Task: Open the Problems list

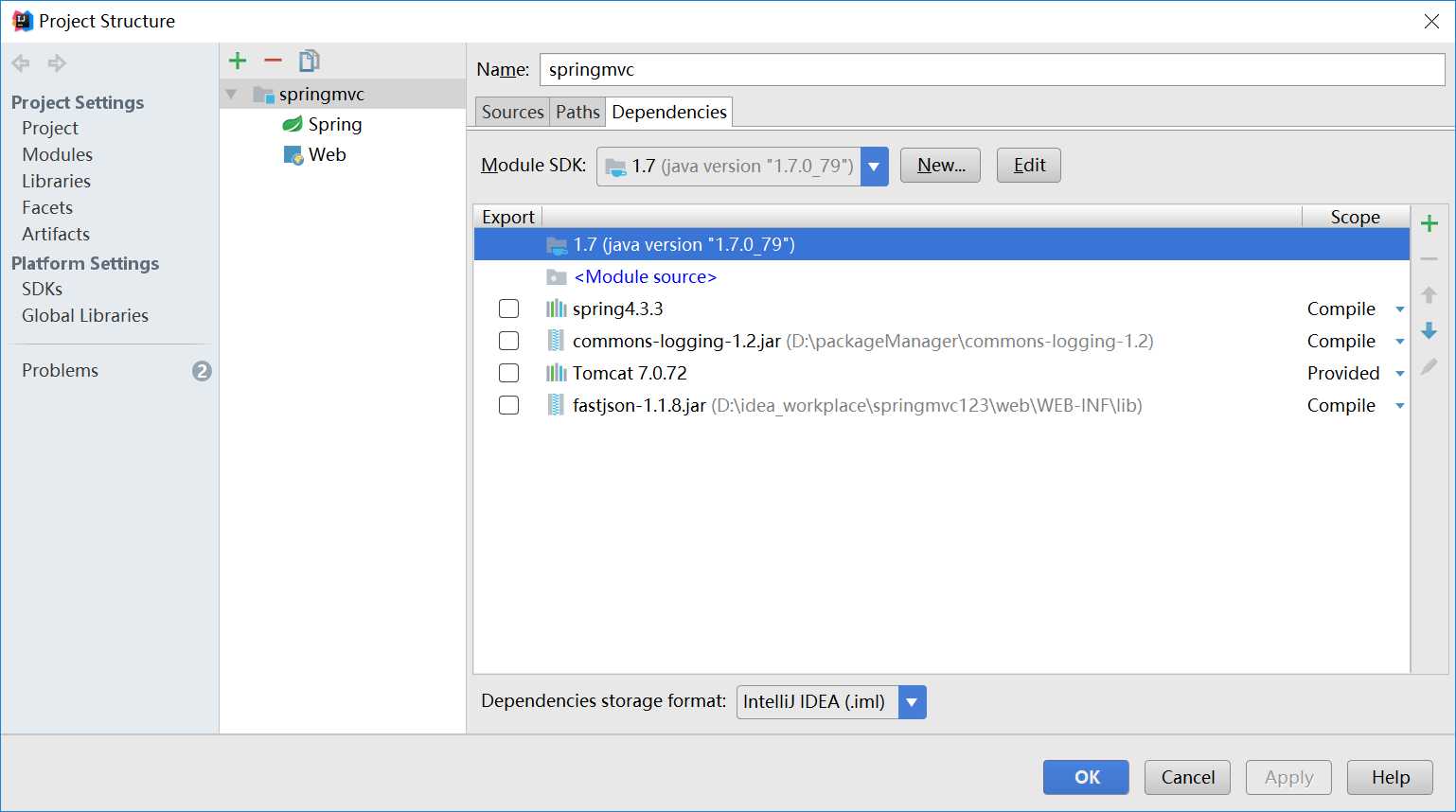Action: 61,370
